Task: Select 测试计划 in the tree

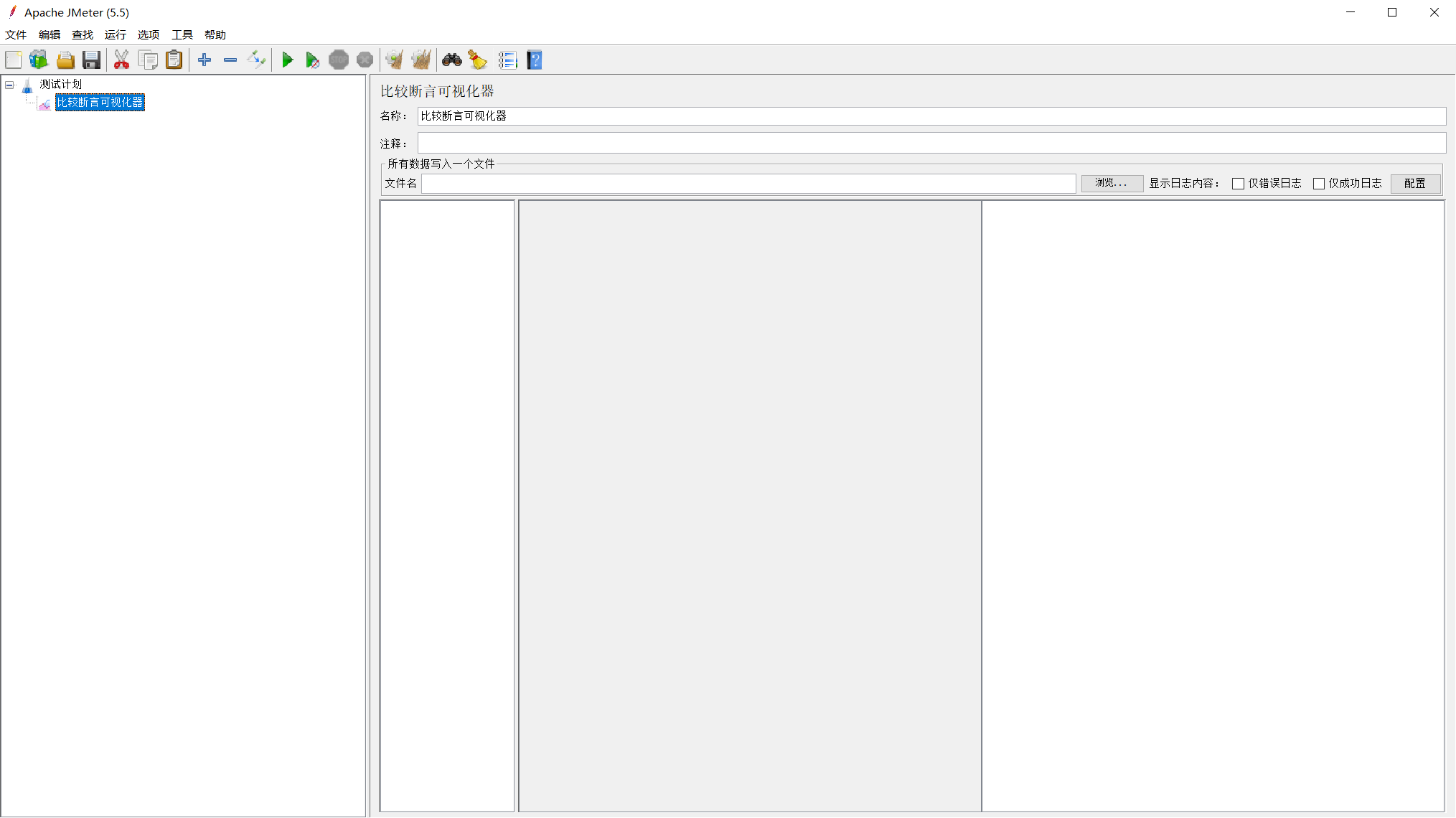Action: coord(61,85)
